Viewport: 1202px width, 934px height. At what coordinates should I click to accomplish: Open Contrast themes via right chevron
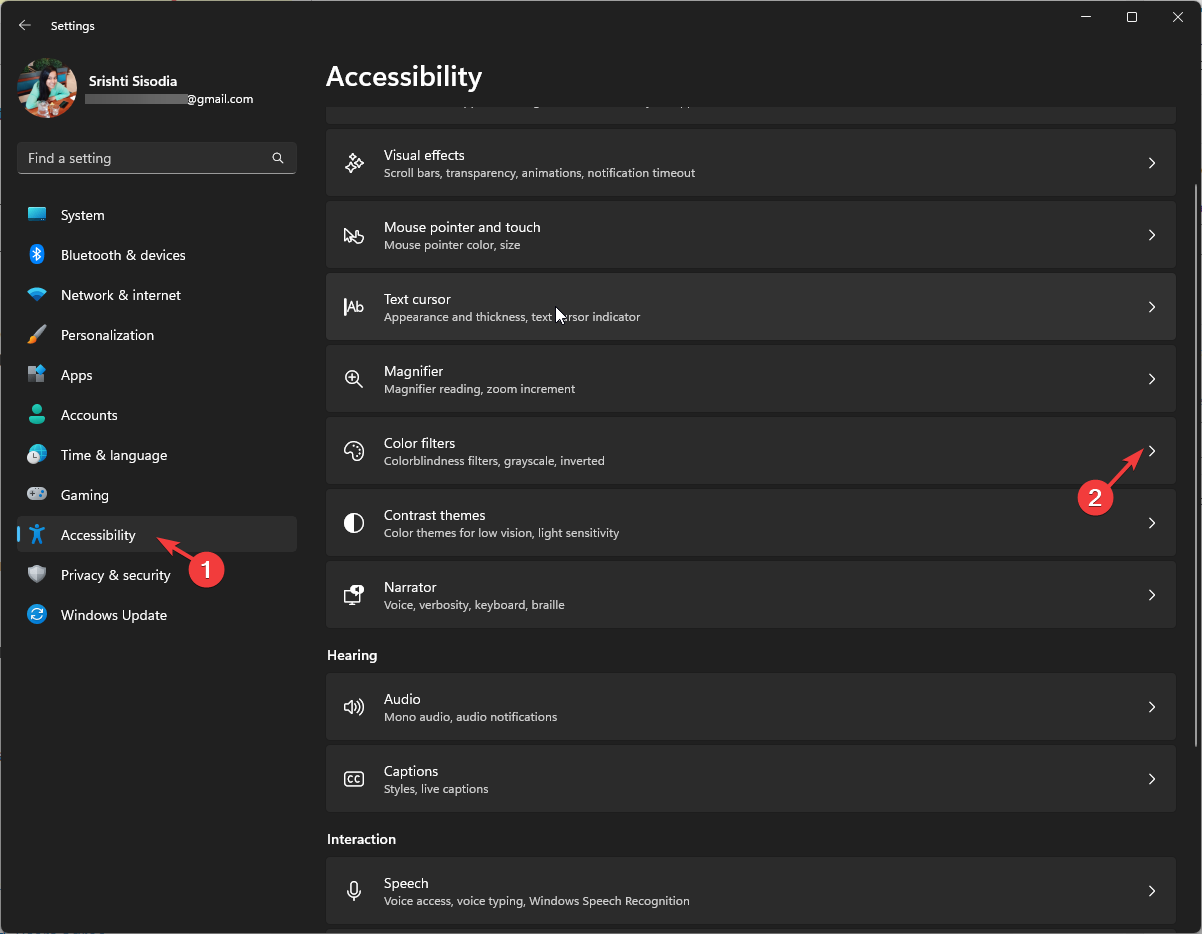click(1152, 523)
